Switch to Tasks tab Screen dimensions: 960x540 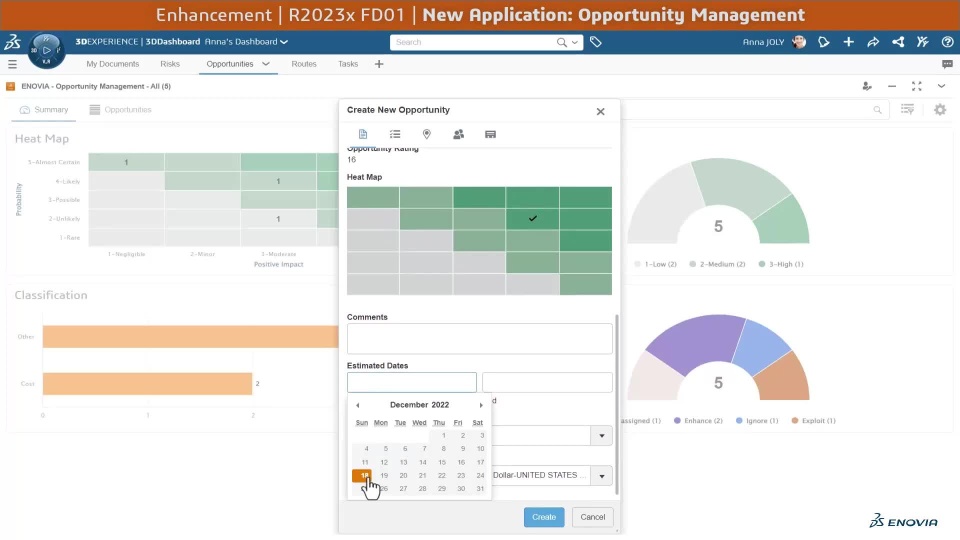[x=348, y=64]
